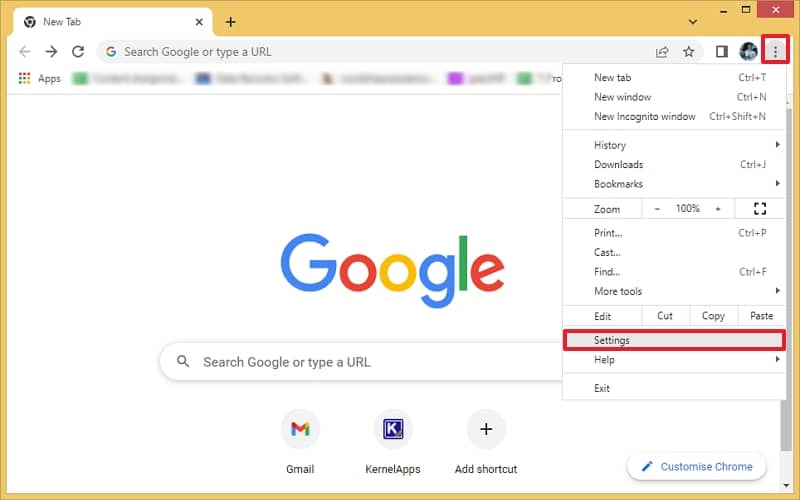Click the back navigation arrow

(x=24, y=52)
